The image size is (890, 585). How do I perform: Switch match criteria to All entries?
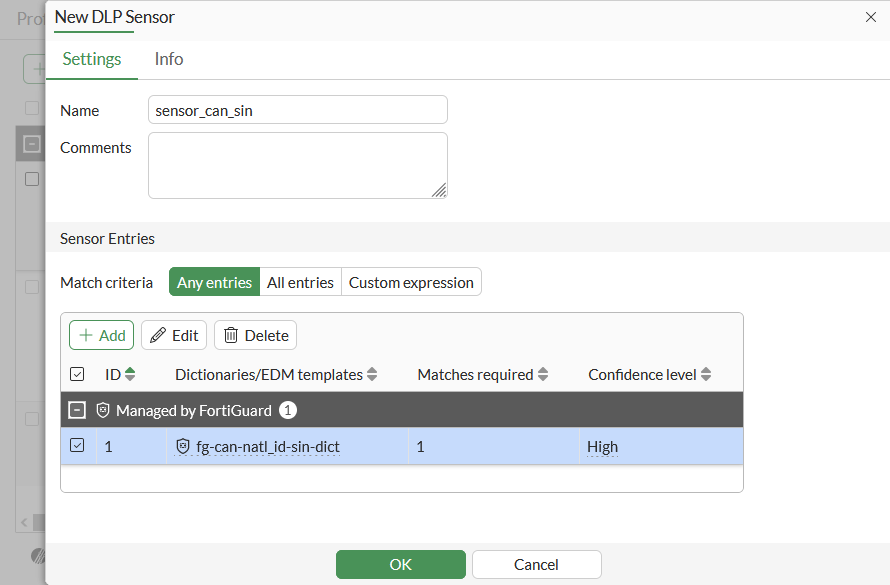coord(300,282)
